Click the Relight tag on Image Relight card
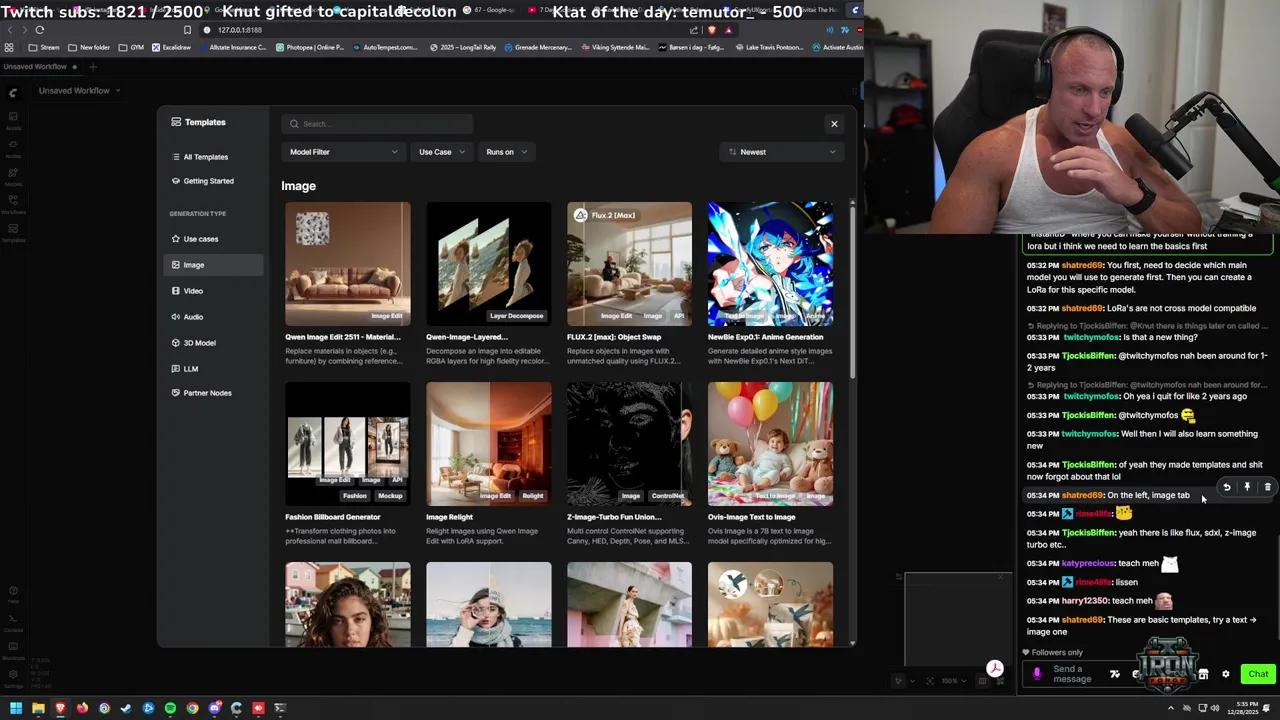1280x720 pixels. (x=532, y=496)
